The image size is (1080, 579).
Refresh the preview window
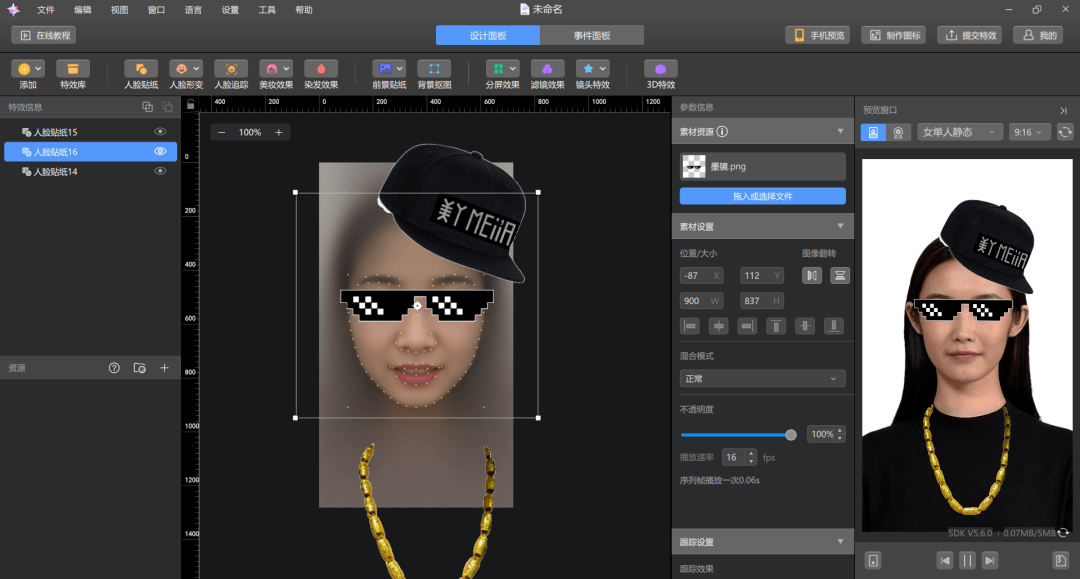click(x=1065, y=132)
